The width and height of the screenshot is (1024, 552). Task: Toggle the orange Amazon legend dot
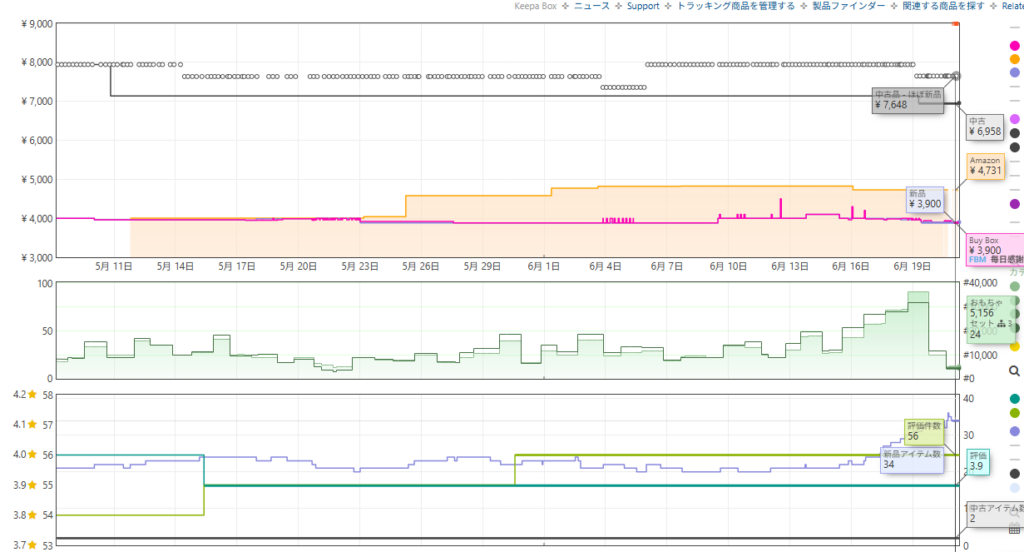(x=1014, y=59)
